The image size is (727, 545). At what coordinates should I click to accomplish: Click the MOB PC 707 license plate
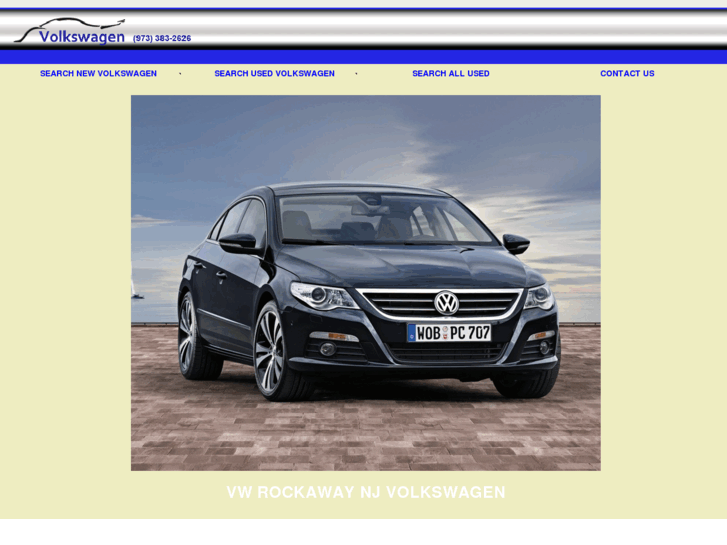click(449, 333)
